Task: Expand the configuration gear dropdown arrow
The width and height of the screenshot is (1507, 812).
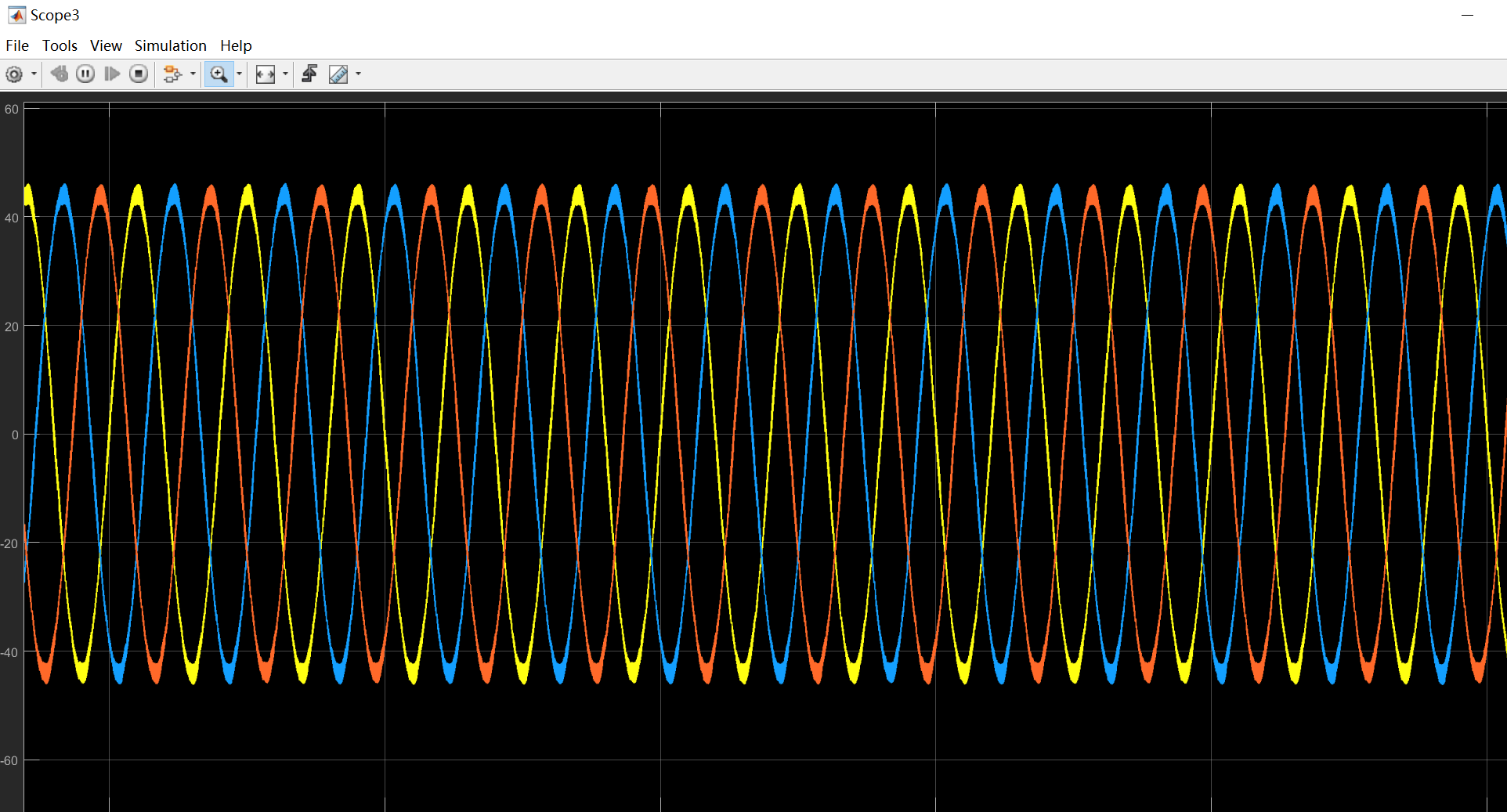Action: click(x=34, y=74)
